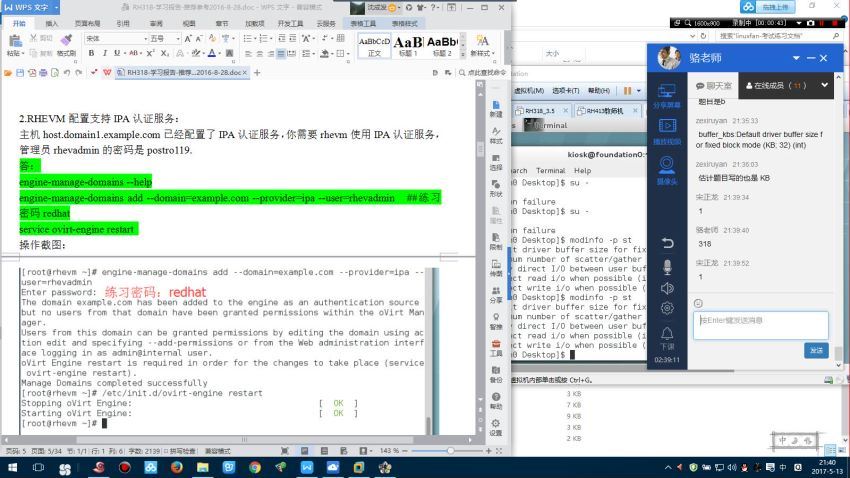Click the 设置 icon in WPS side panel
This screenshot has height=478, width=850.
click(495, 427)
